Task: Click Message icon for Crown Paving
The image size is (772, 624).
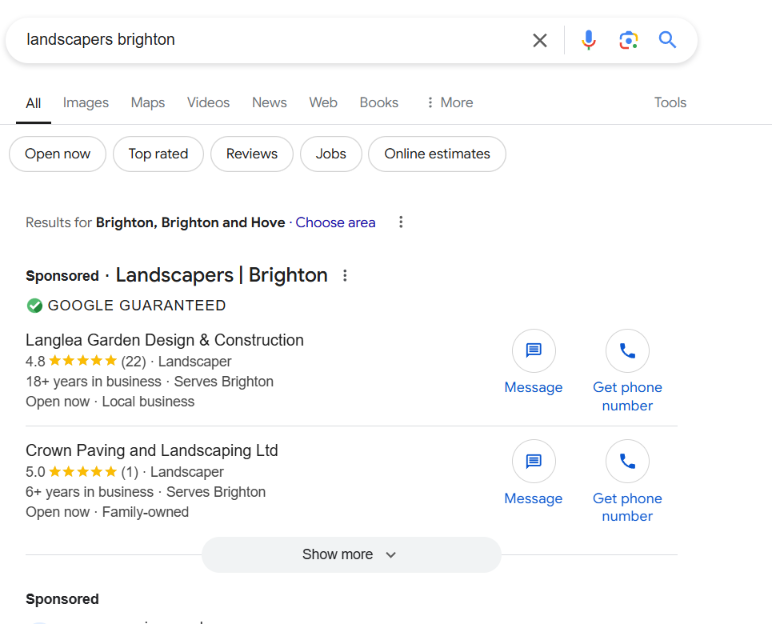Action: coord(533,462)
